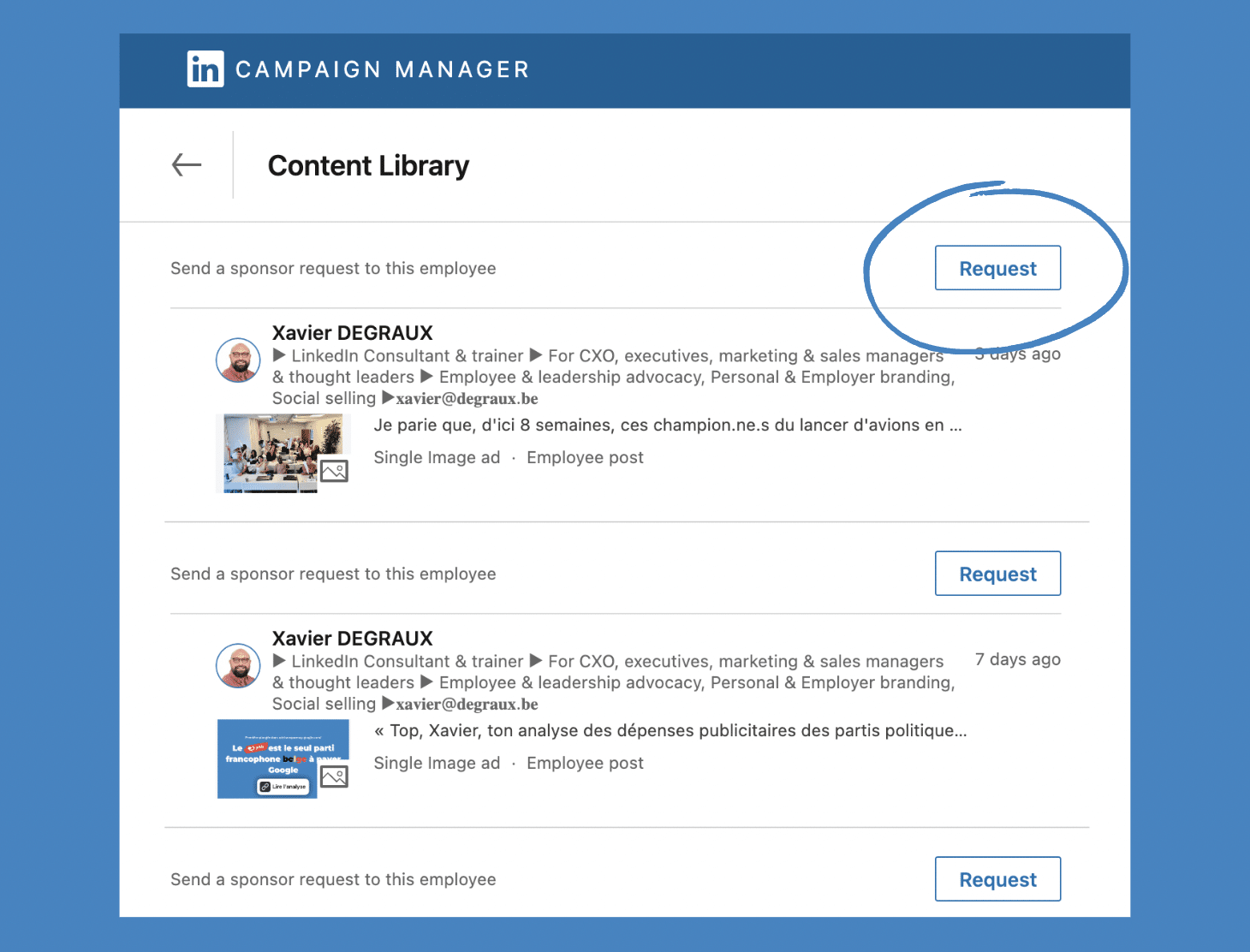Screen dimensions: 1250x952
Task: Click the image type icon on the second ad thumbnail
Action: pyautogui.click(x=334, y=776)
